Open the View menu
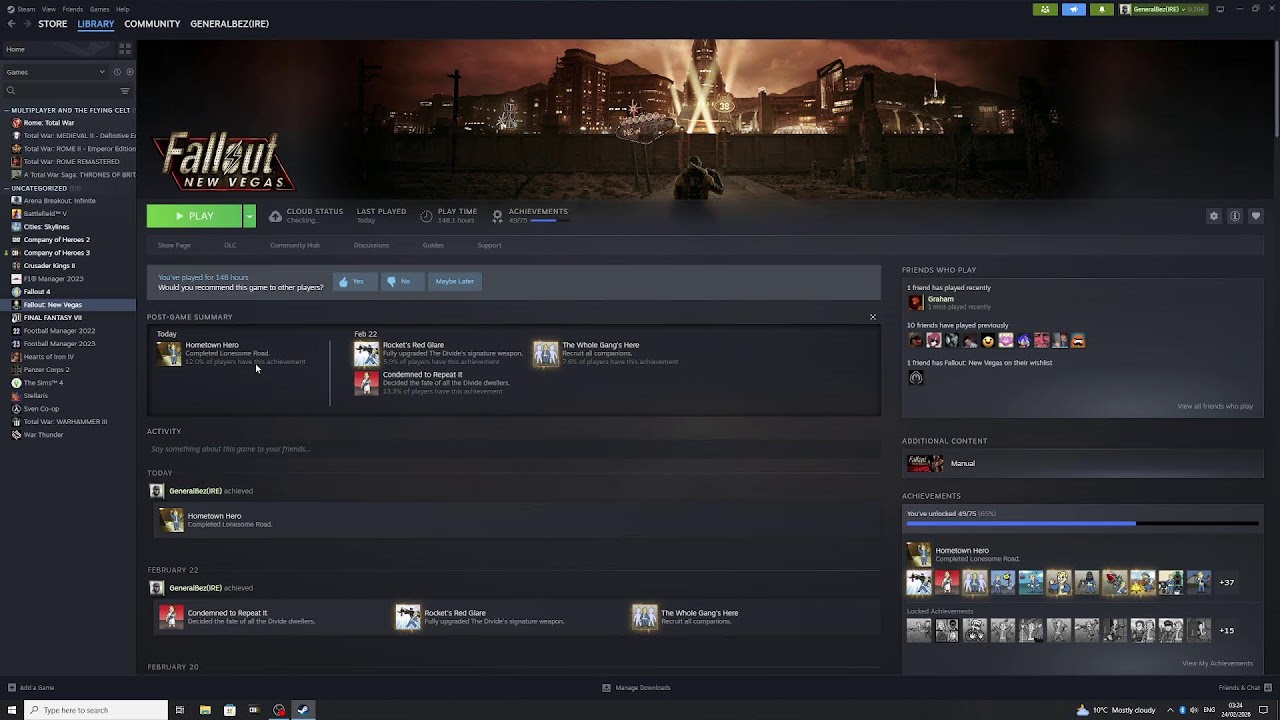Screen dimensions: 1280x720 (x=48, y=9)
